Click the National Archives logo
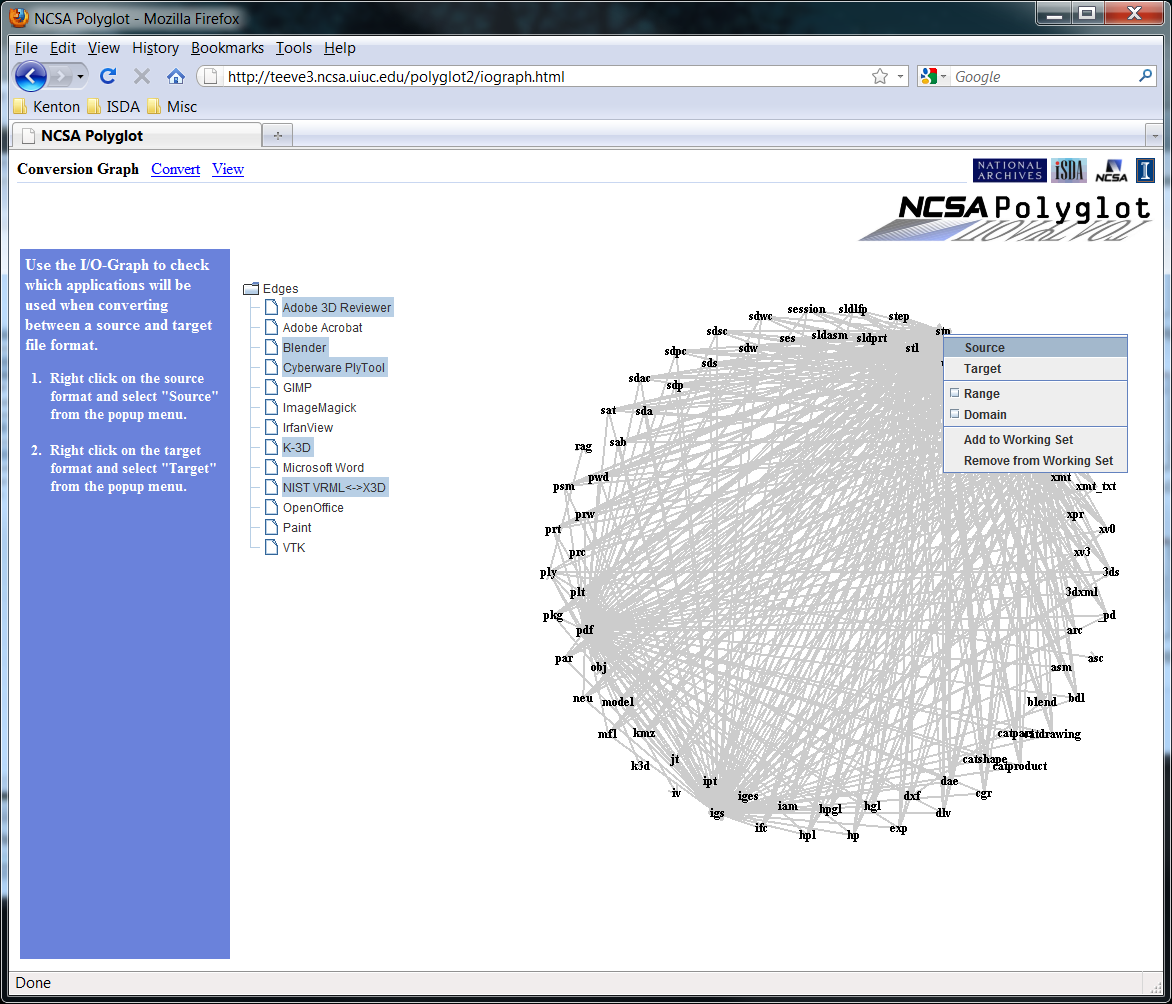The height and width of the screenshot is (1004, 1172). pyautogui.click(x=1009, y=170)
